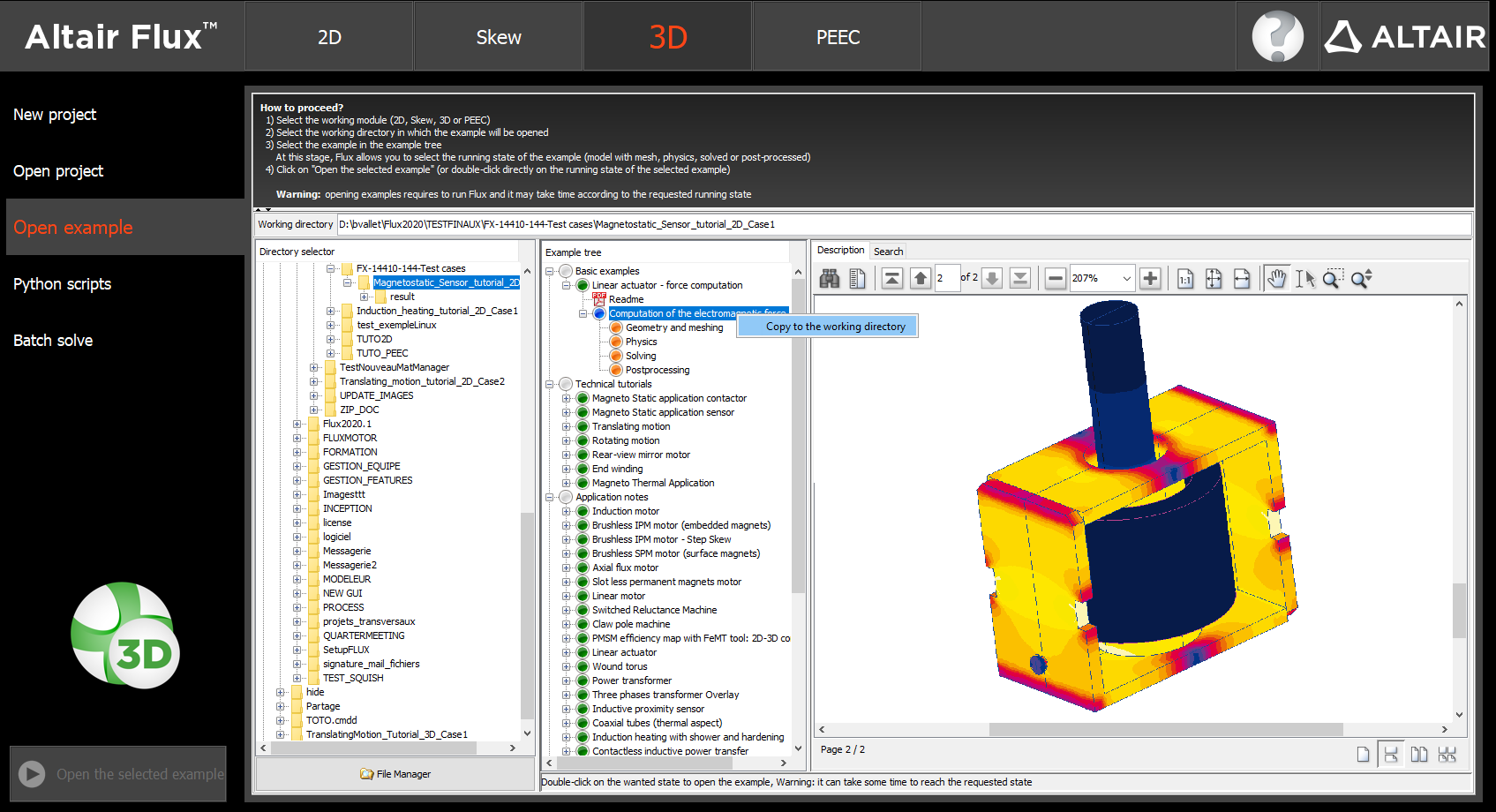The height and width of the screenshot is (812, 1496).
Task: Click the Working directory path field
Action: tap(900, 224)
